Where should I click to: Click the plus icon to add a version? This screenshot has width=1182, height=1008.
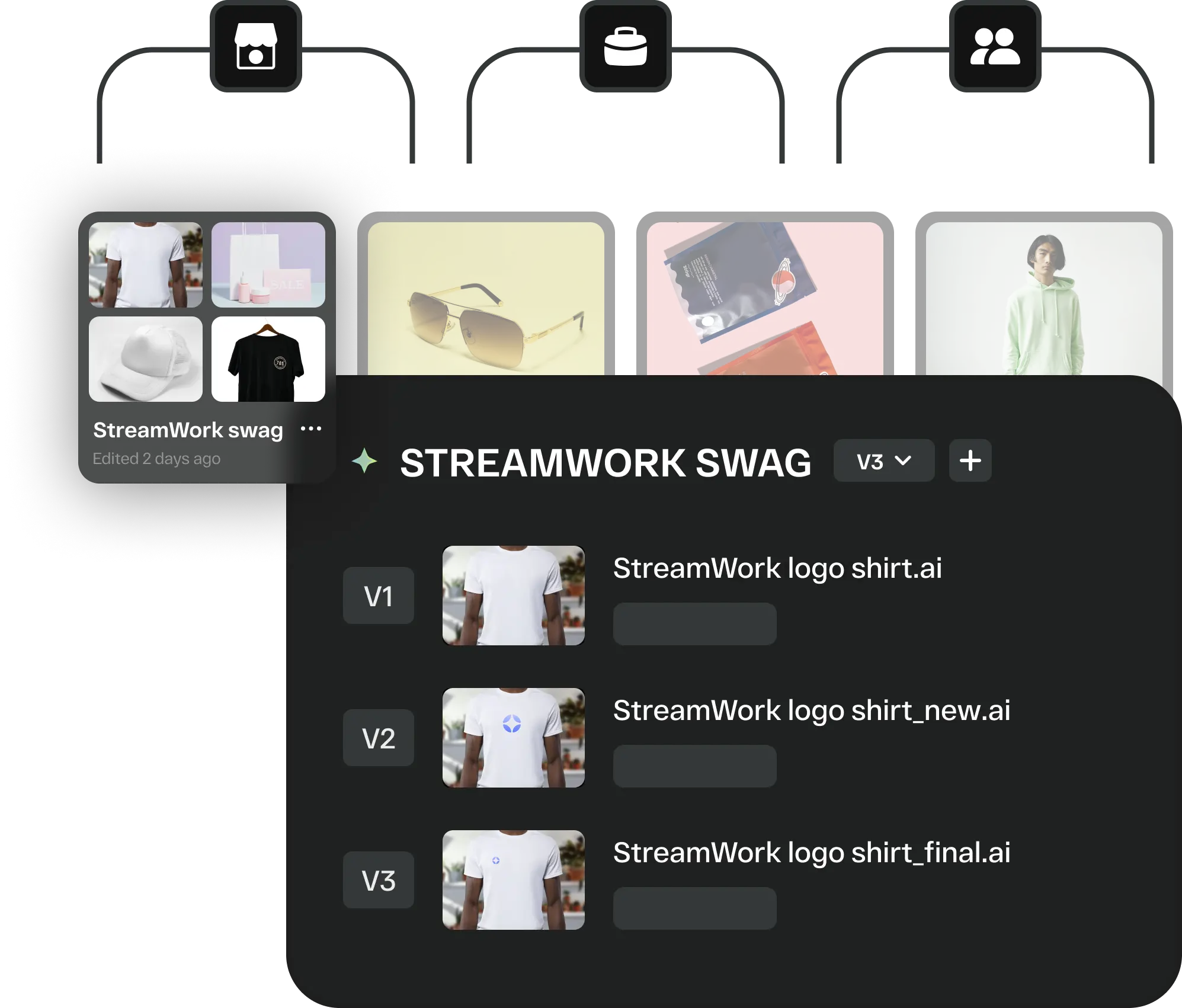970,460
